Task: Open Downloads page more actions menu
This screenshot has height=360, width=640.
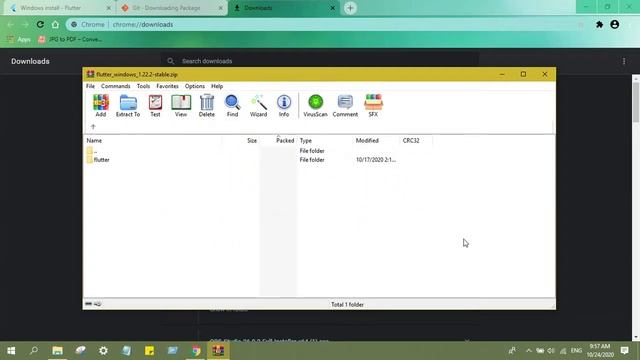Action: (624, 61)
